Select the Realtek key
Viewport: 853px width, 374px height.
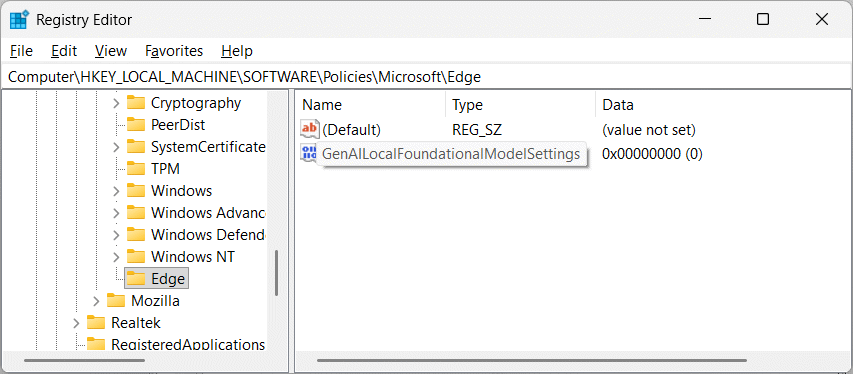coord(136,323)
